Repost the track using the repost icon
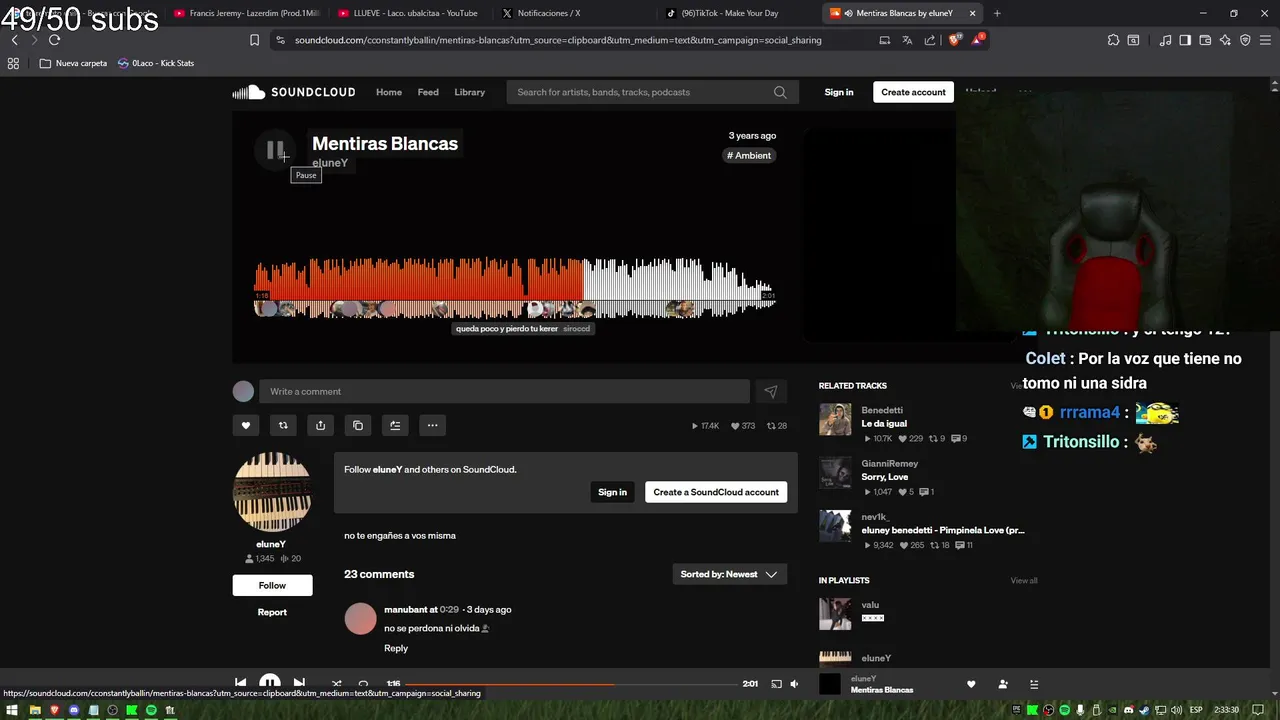 pos(283,425)
